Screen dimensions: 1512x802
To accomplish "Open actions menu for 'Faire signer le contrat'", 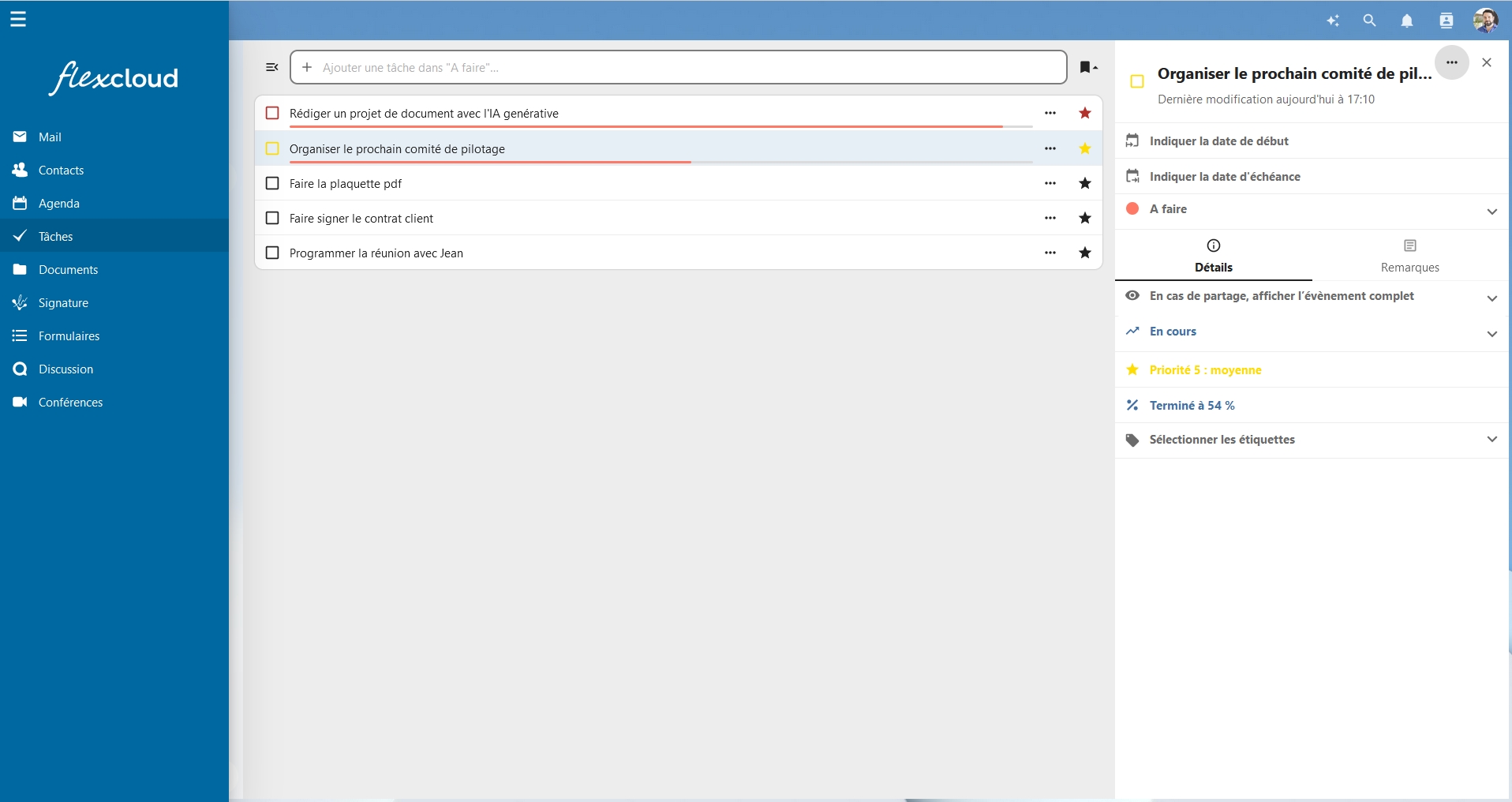I will pyautogui.click(x=1050, y=218).
